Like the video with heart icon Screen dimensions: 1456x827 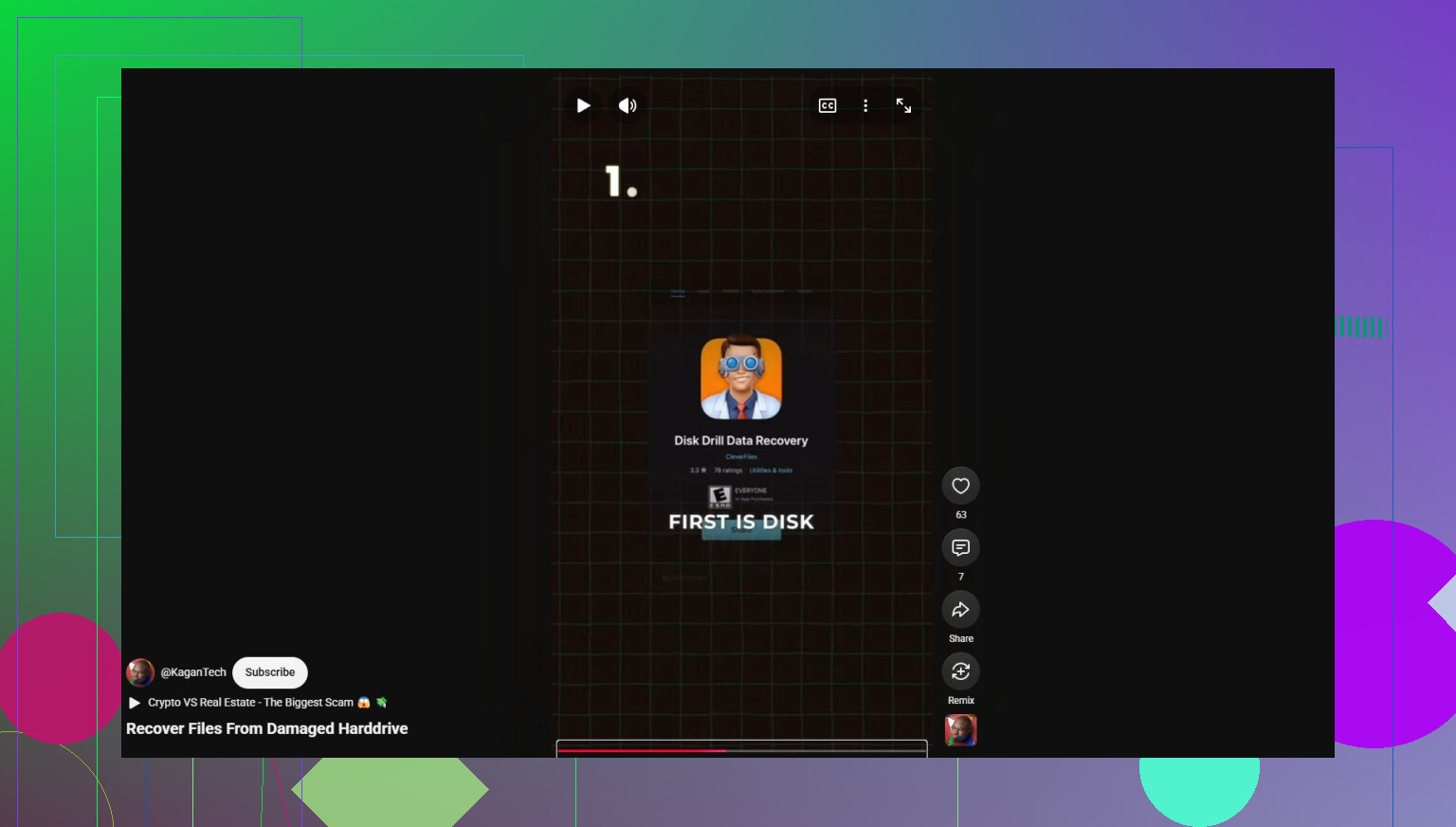pyautogui.click(x=960, y=486)
